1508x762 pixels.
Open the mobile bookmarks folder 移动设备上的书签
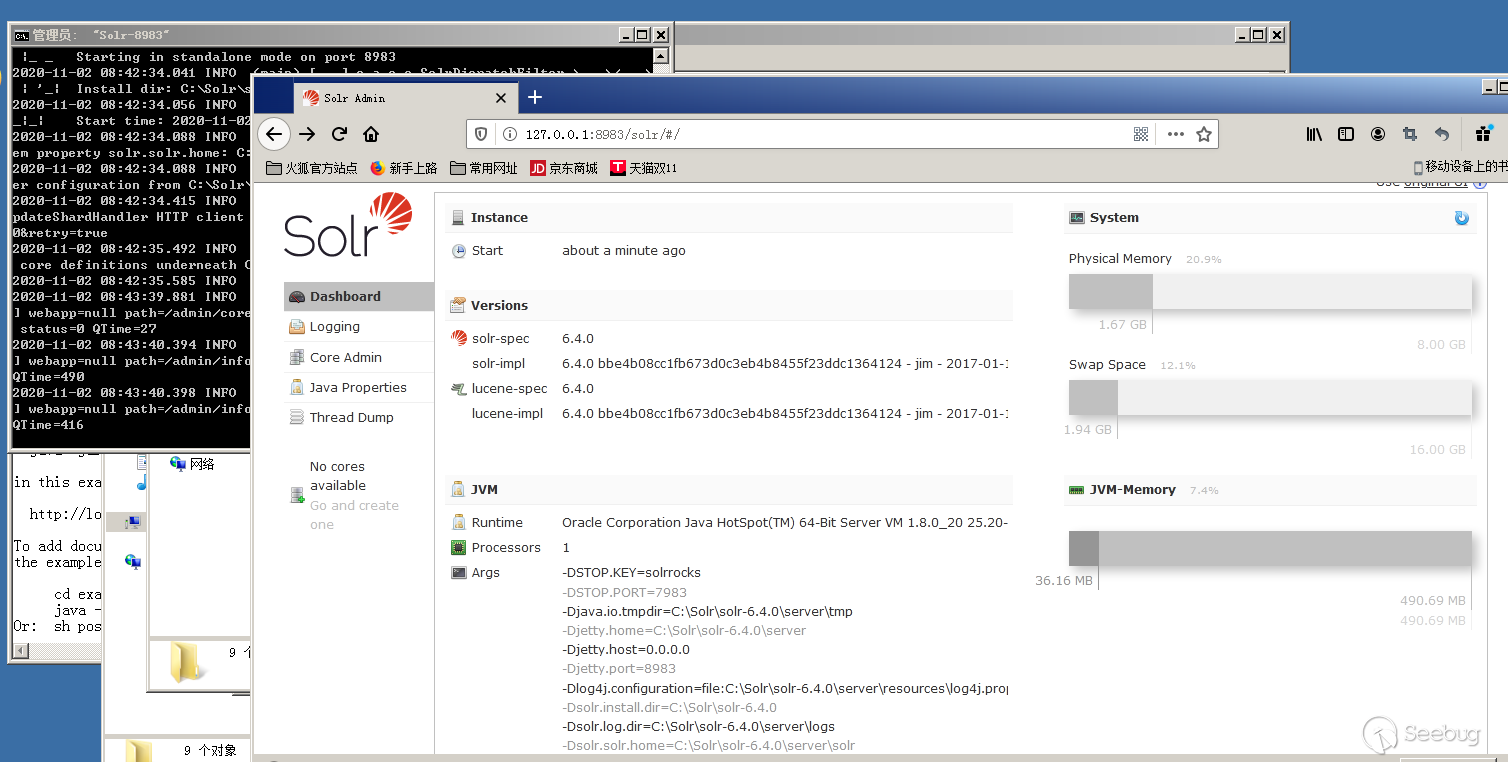pyautogui.click(x=1460, y=167)
